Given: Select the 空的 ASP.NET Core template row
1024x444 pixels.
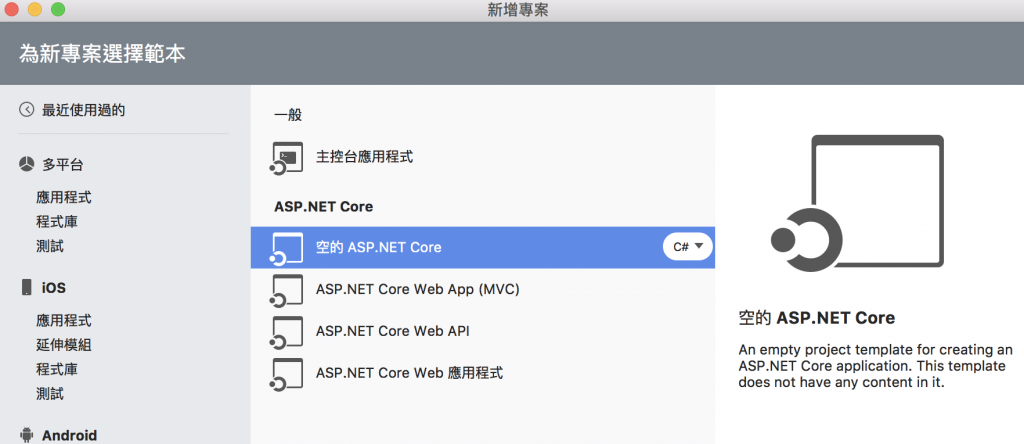Looking at the screenshot, I should coord(483,247).
